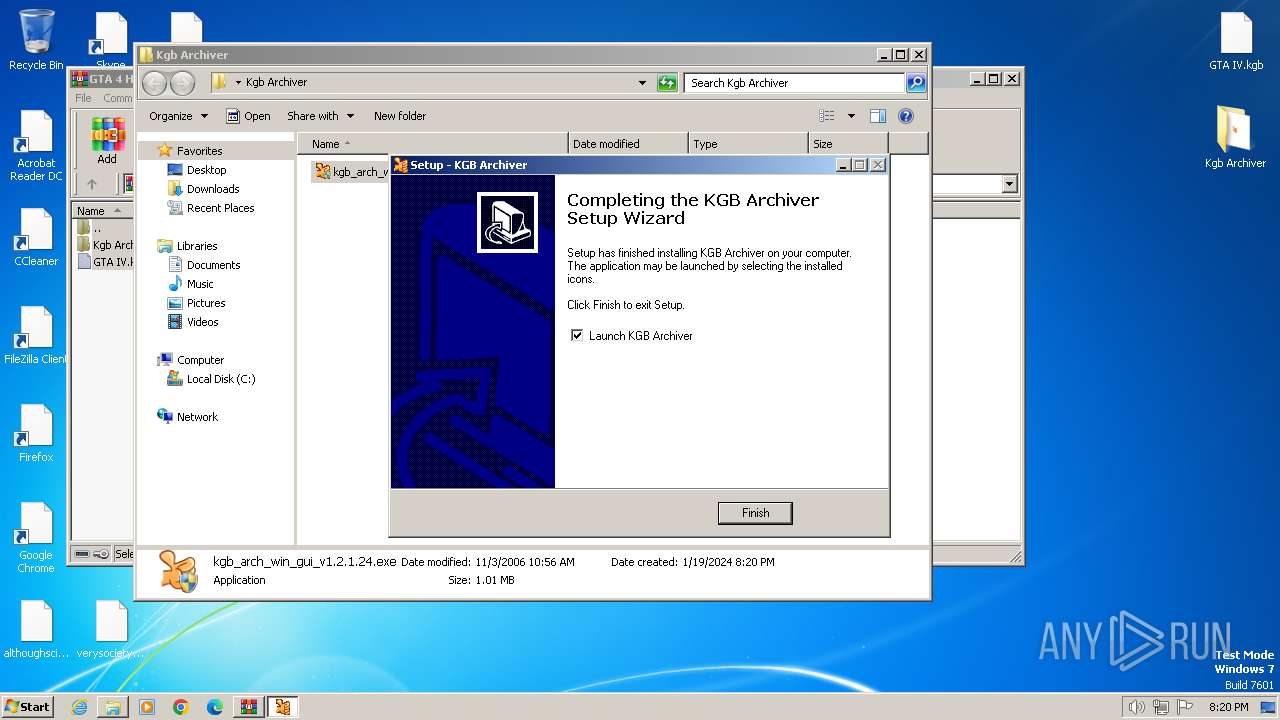The width and height of the screenshot is (1280, 720).
Task: Click the up-one-level arrow in WinRAR
Action: point(92,184)
